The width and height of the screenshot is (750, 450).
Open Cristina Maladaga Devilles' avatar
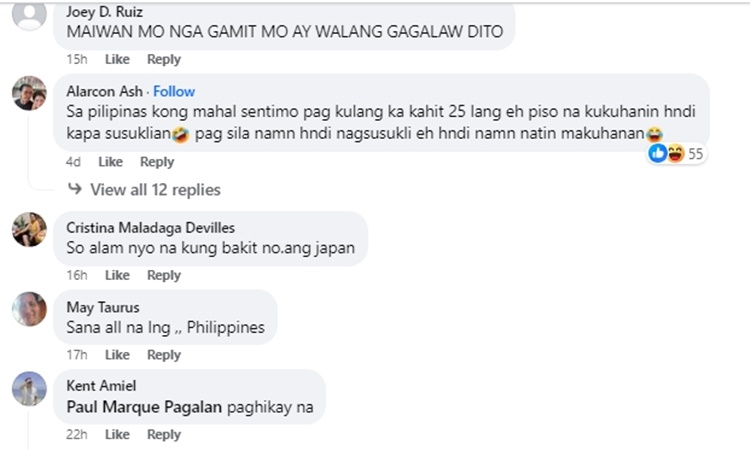click(29, 230)
